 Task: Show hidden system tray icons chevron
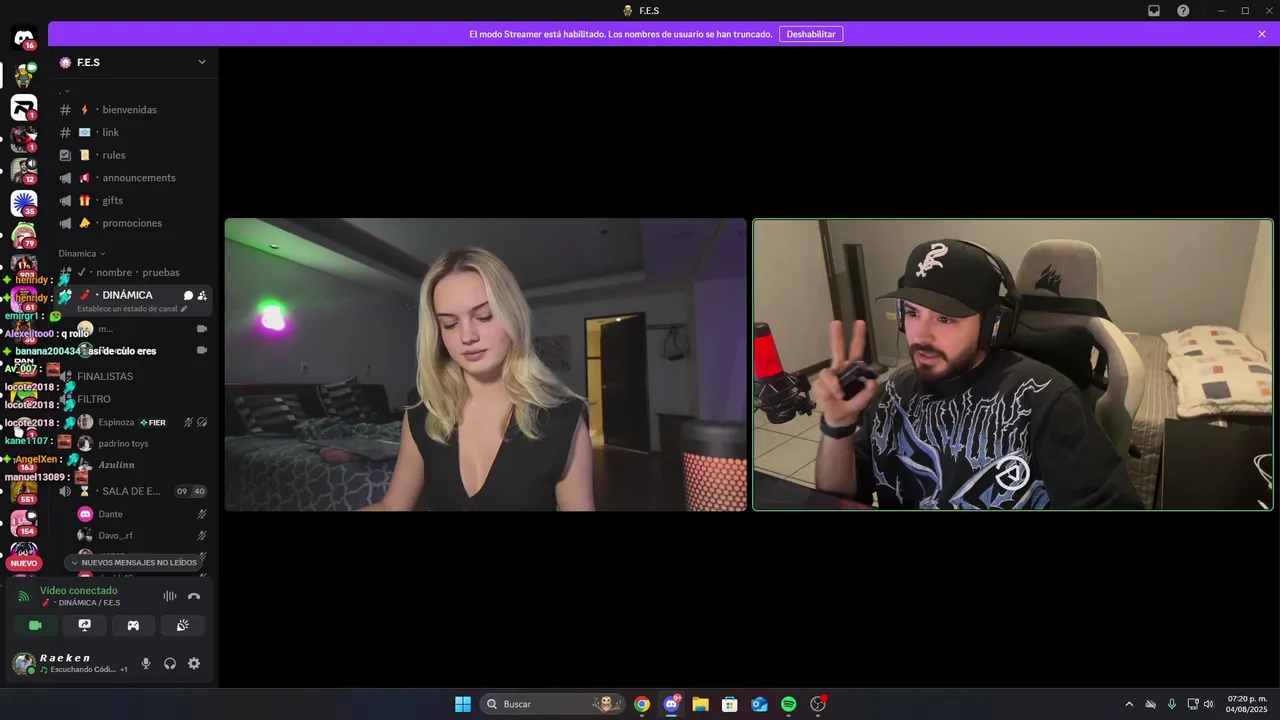[1129, 704]
